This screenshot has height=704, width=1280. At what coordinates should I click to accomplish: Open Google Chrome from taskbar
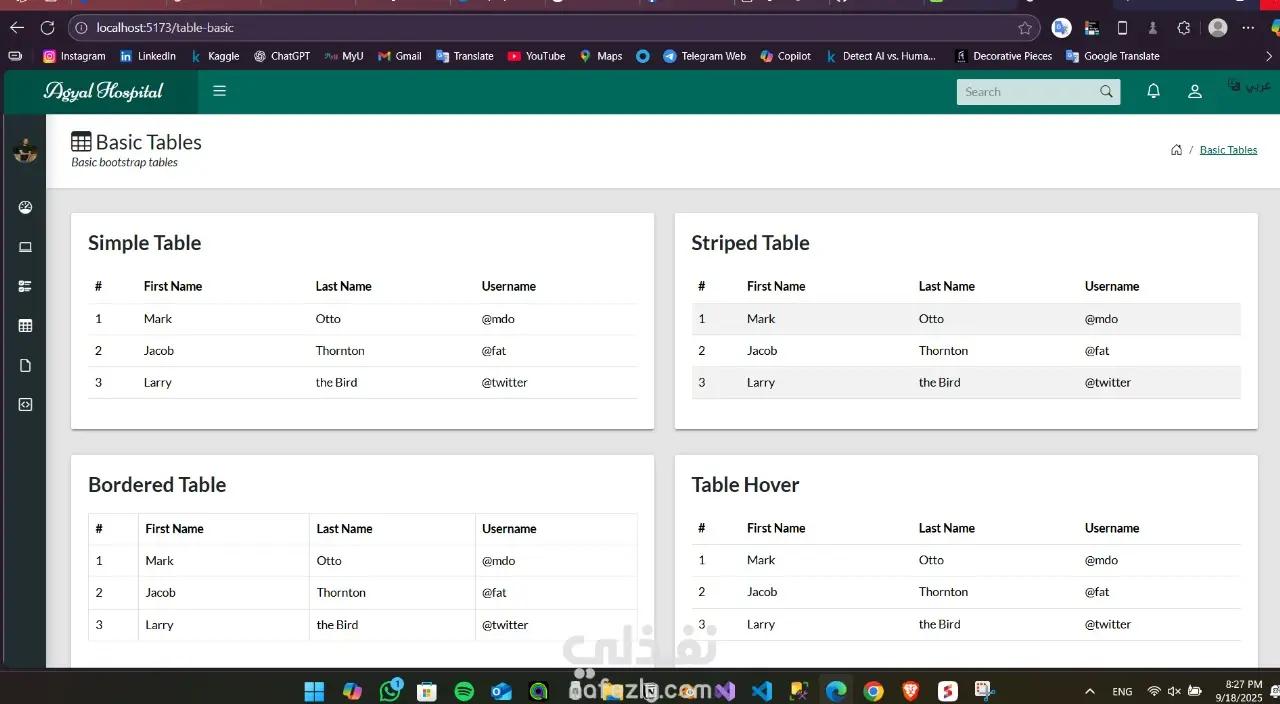[873, 691]
